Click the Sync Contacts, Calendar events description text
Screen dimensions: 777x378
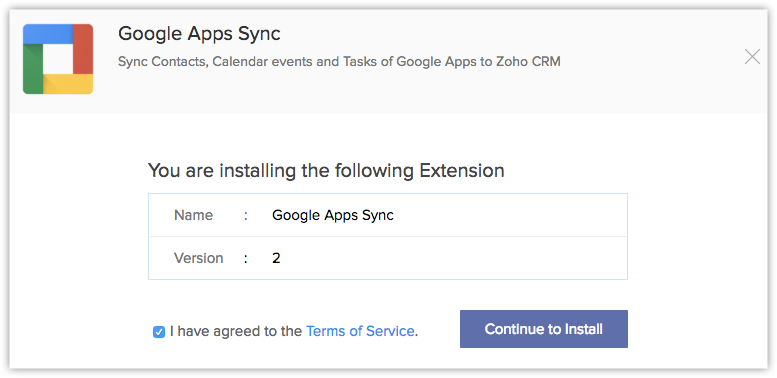(339, 62)
